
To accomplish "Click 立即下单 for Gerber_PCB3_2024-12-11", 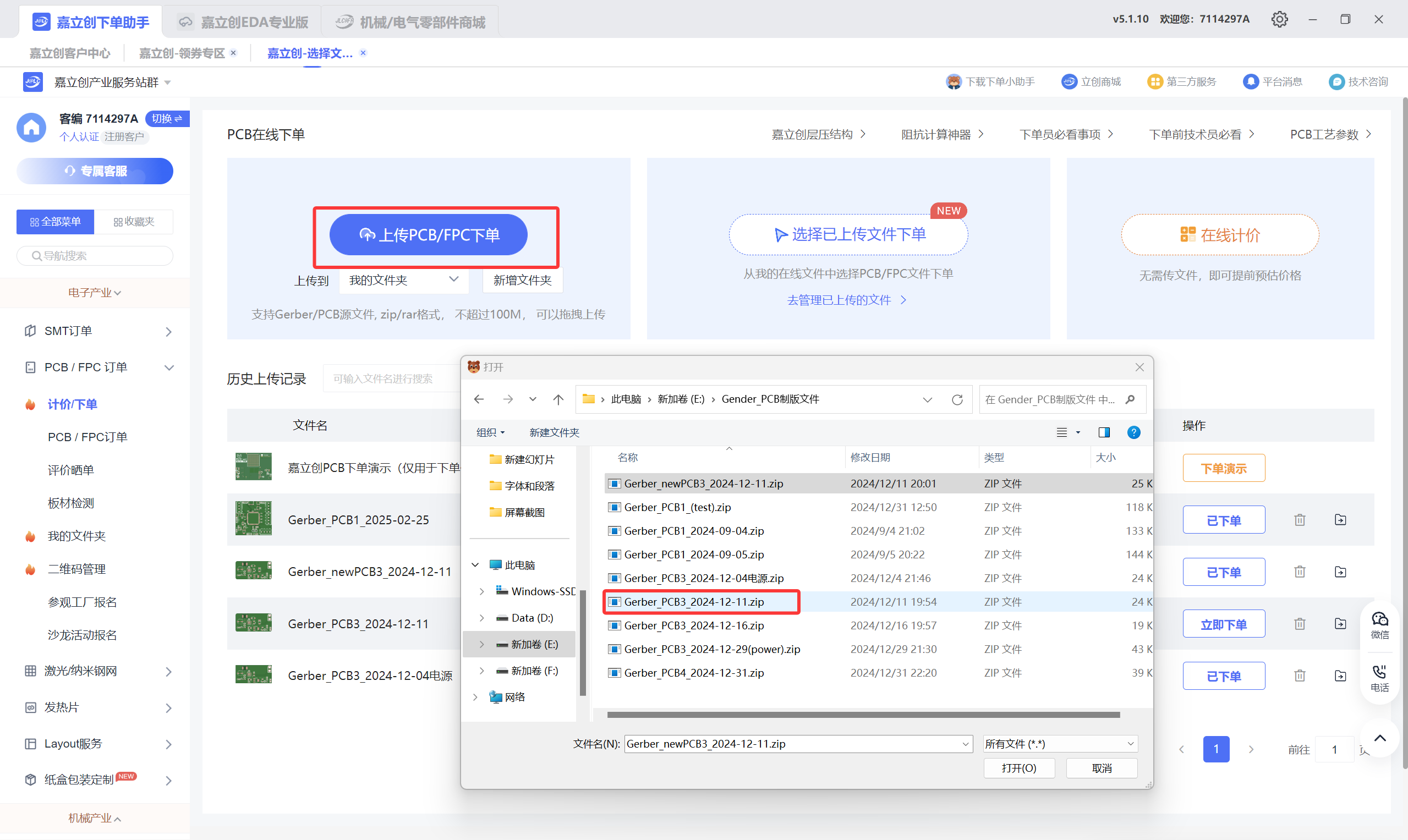I will (x=1224, y=624).
